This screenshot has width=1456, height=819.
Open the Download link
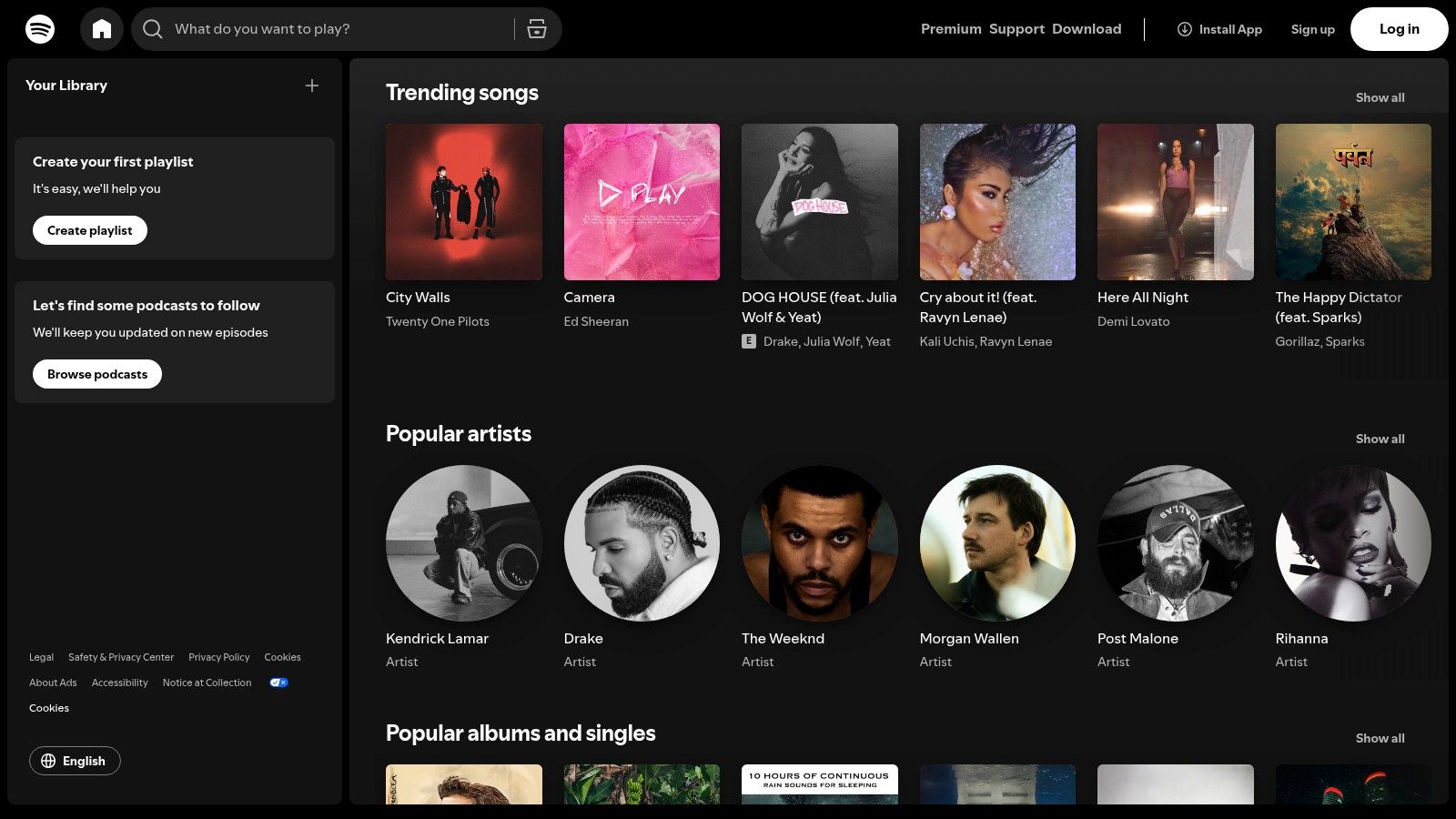pos(1087,29)
